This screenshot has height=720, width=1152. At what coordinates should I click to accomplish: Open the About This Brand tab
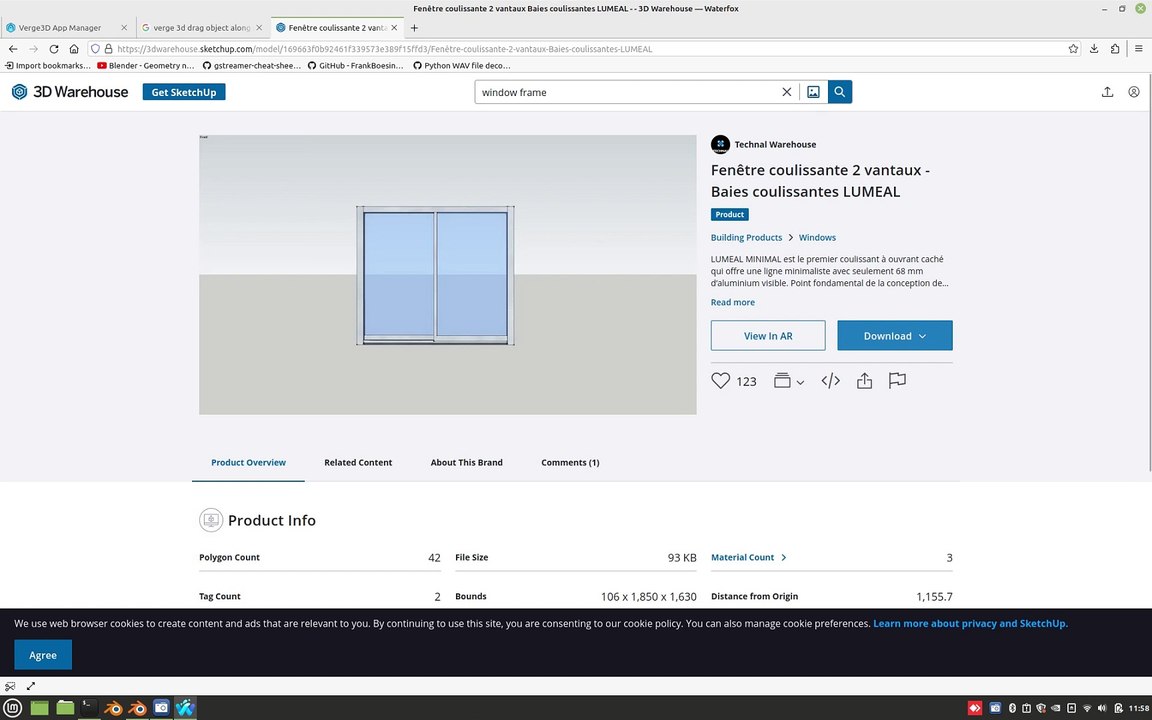467,462
